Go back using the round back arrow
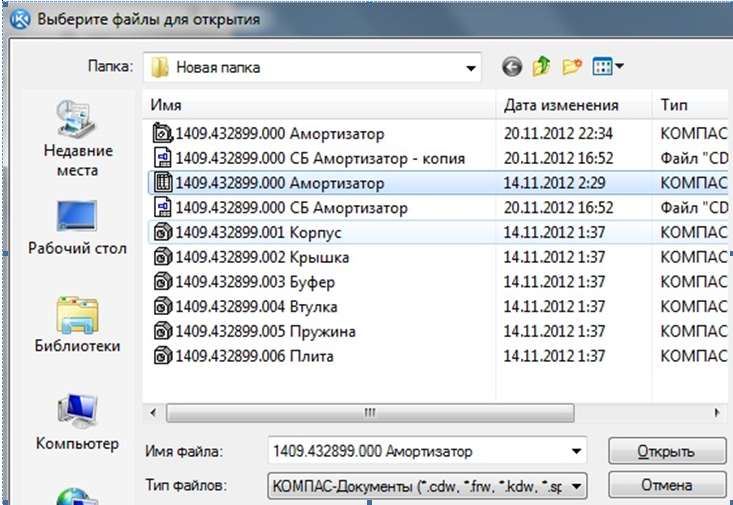 (x=512, y=67)
